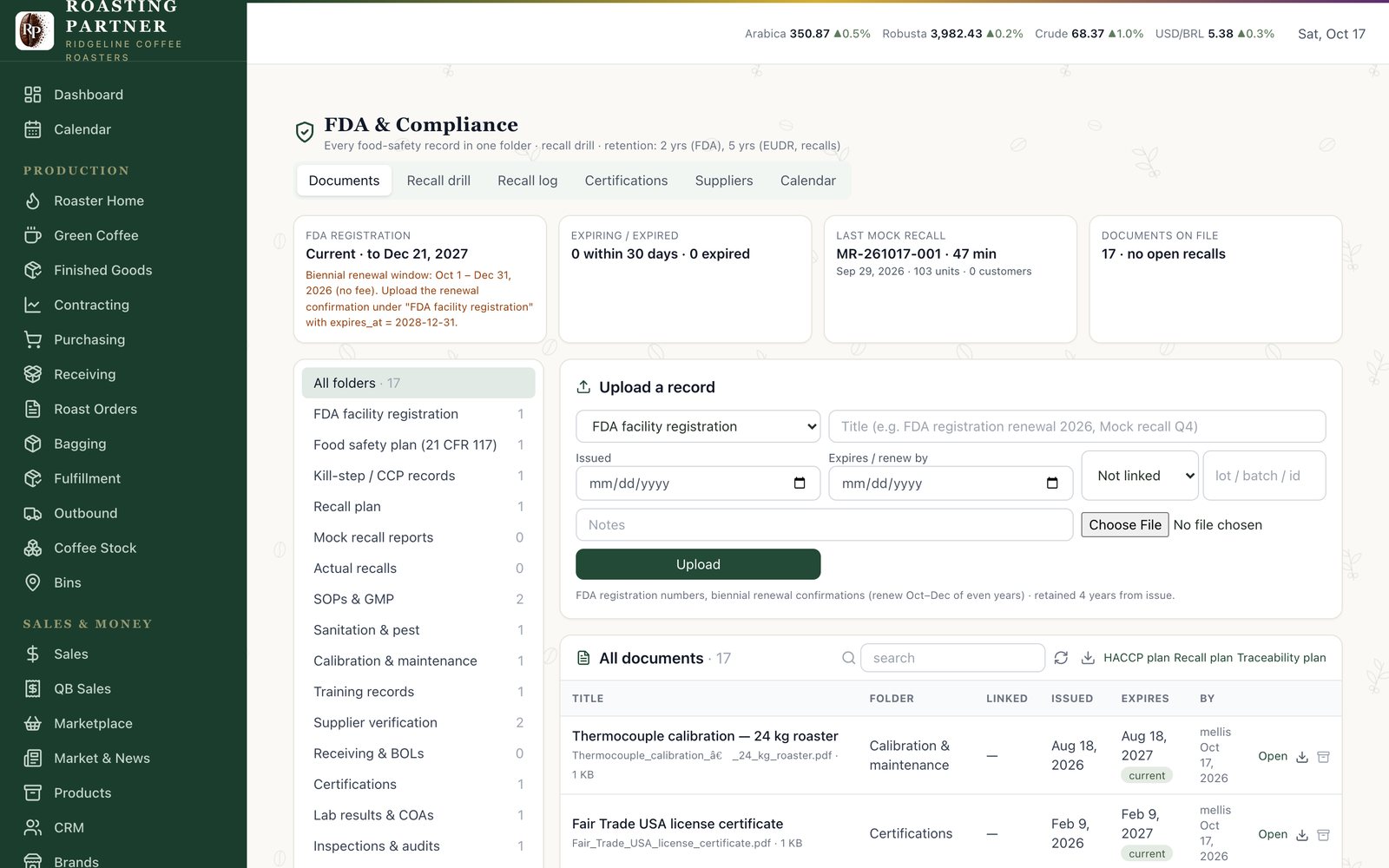The image size is (1389, 868).
Task: Click the Traceability plan link
Action: click(x=1281, y=658)
